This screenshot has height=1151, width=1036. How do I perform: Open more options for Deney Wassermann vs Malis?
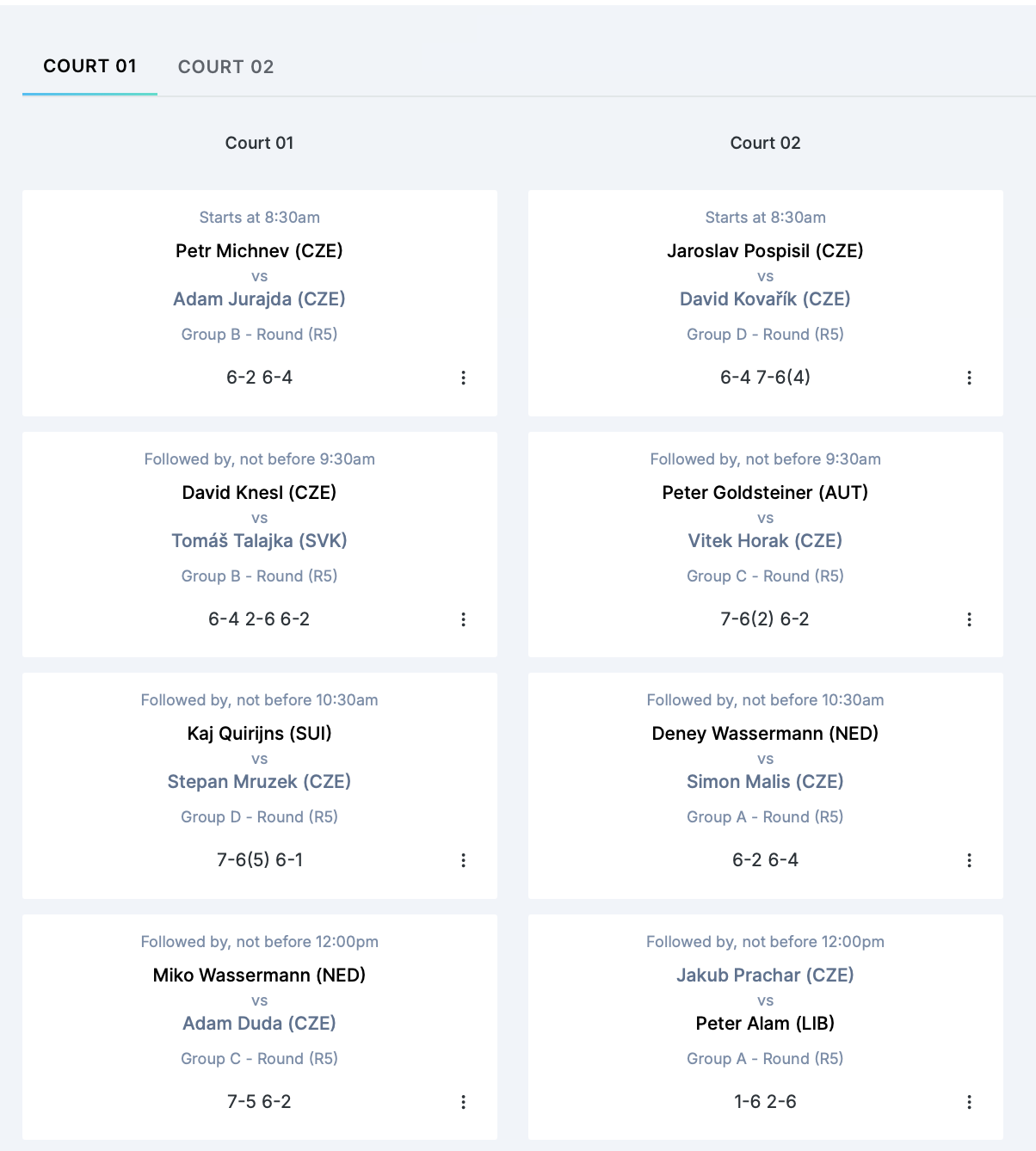(x=969, y=860)
